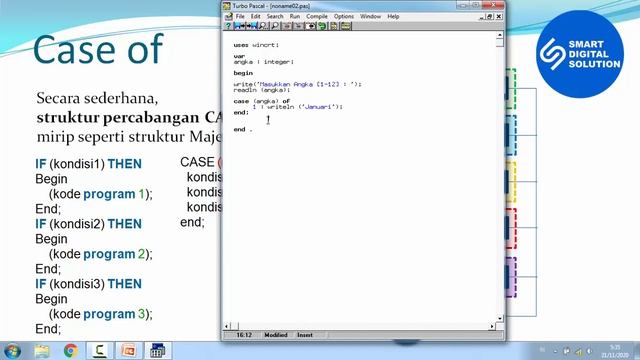This screenshot has width=640, height=360.
Task: Restore the noname02.pas document window
Action: [x=490, y=17]
